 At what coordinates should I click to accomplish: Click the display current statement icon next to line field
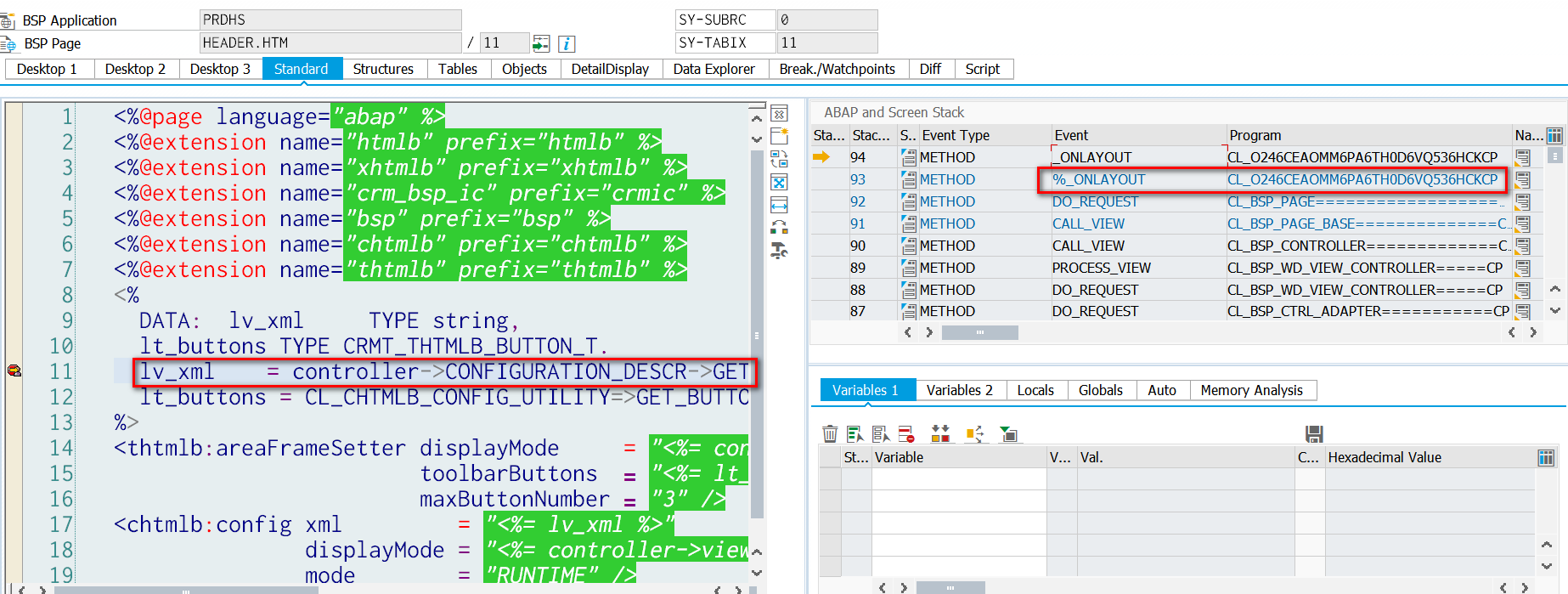click(541, 43)
